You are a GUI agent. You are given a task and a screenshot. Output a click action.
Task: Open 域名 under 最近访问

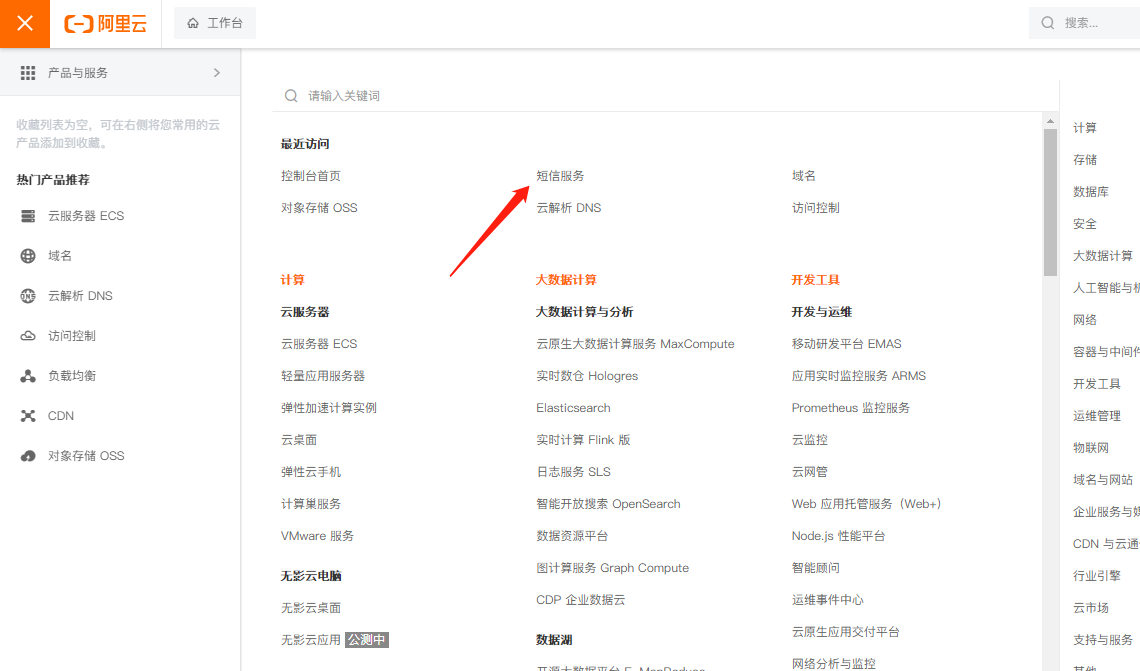[x=803, y=176]
